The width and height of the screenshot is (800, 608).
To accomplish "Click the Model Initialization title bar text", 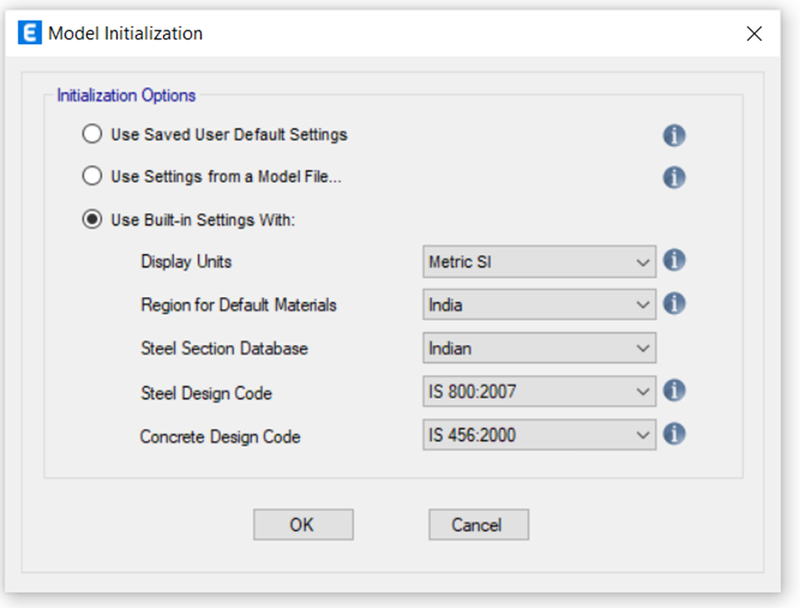I will 125,34.
